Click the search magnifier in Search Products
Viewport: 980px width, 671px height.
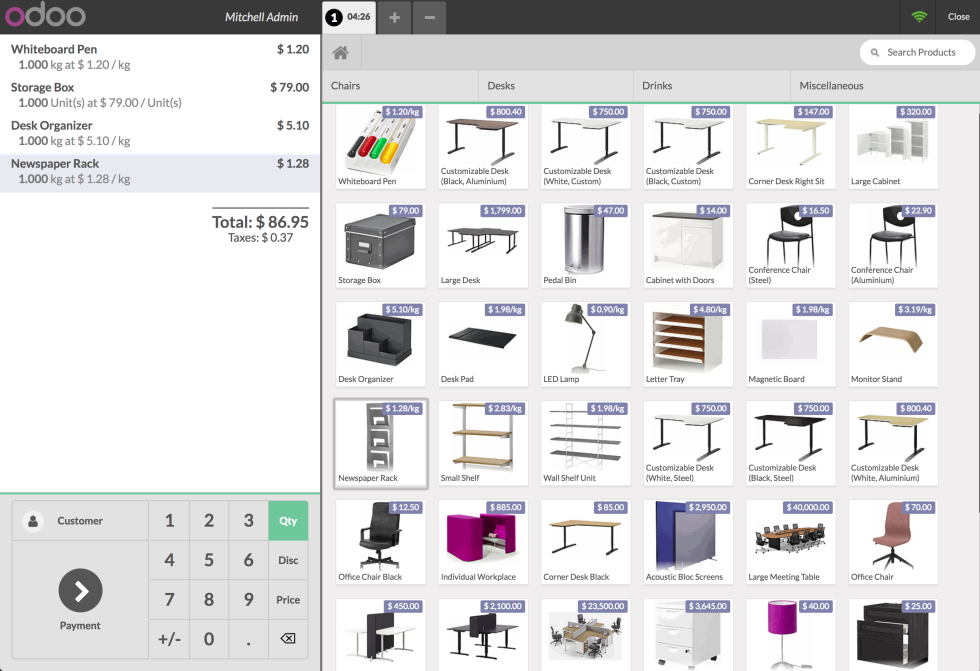[x=875, y=51]
